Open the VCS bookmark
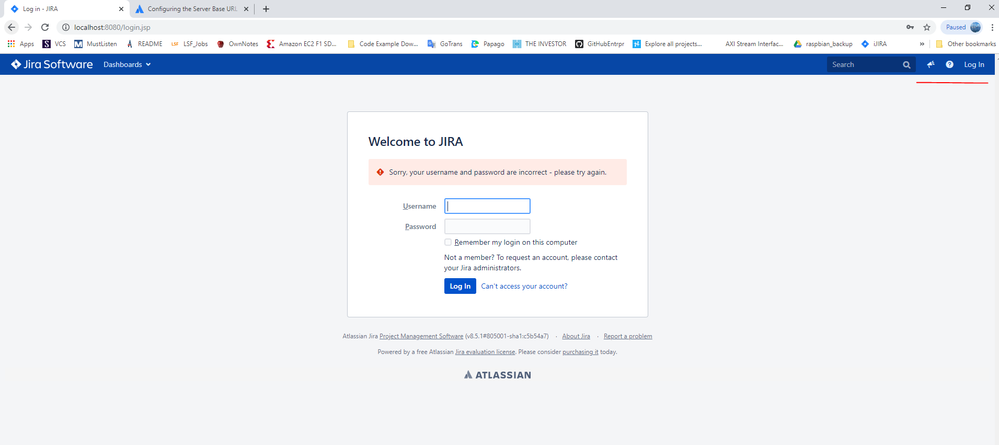The image size is (999, 445). click(54, 44)
